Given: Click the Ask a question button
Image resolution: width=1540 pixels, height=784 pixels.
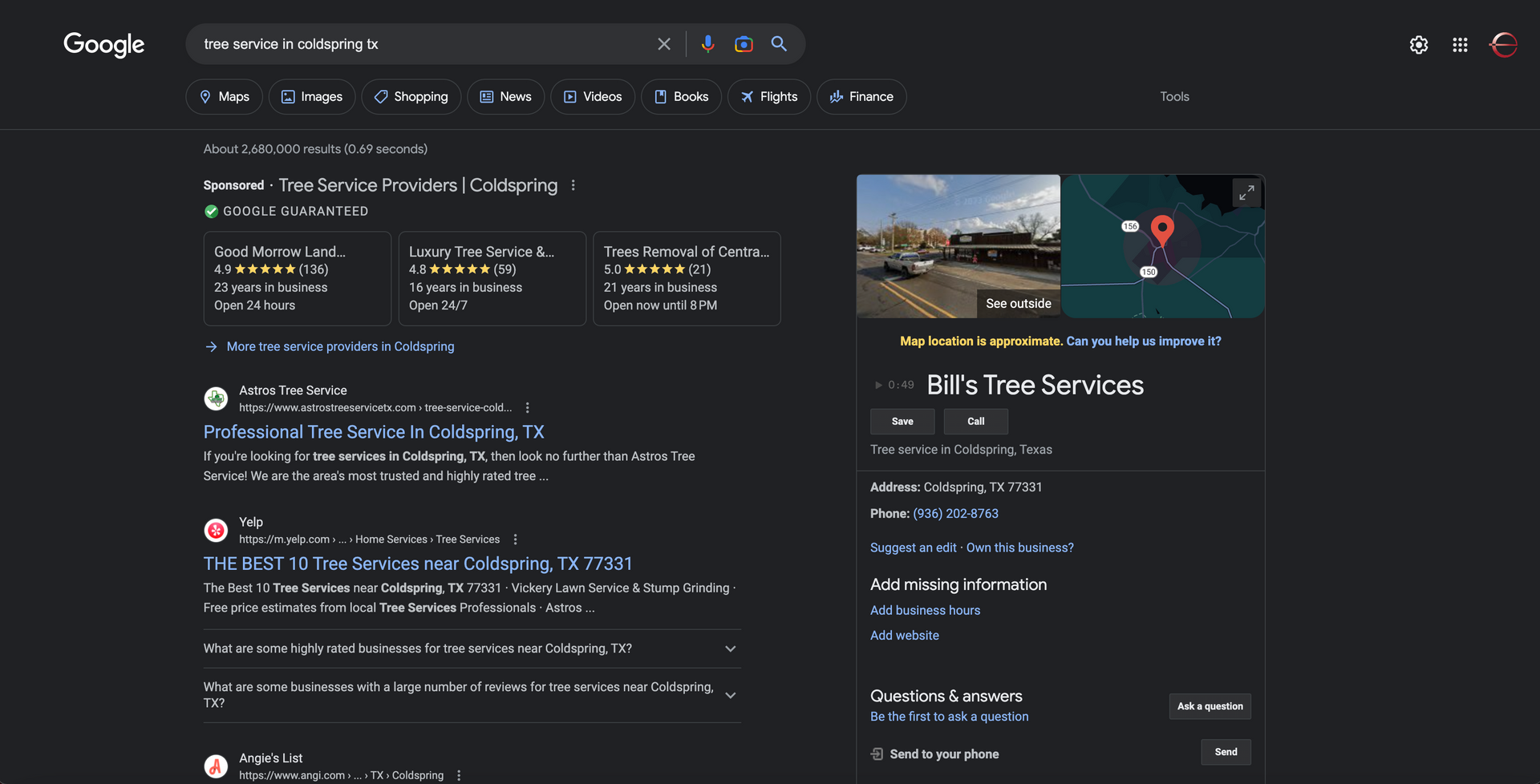Looking at the screenshot, I should [x=1210, y=706].
